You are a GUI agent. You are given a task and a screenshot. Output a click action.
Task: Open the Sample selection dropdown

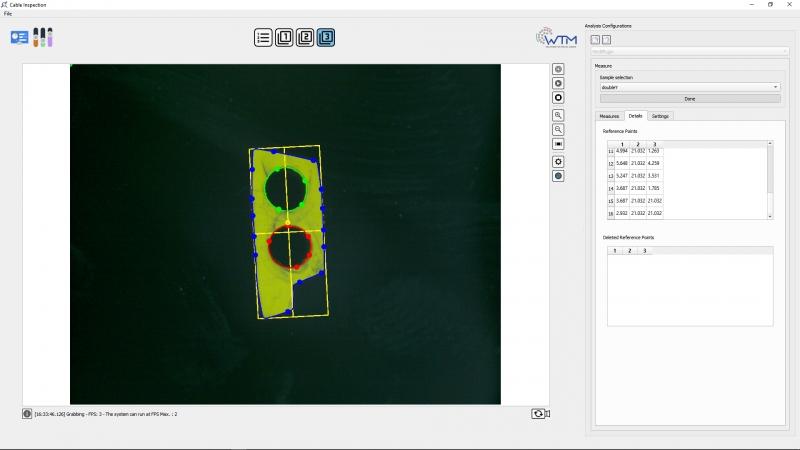tap(690, 87)
